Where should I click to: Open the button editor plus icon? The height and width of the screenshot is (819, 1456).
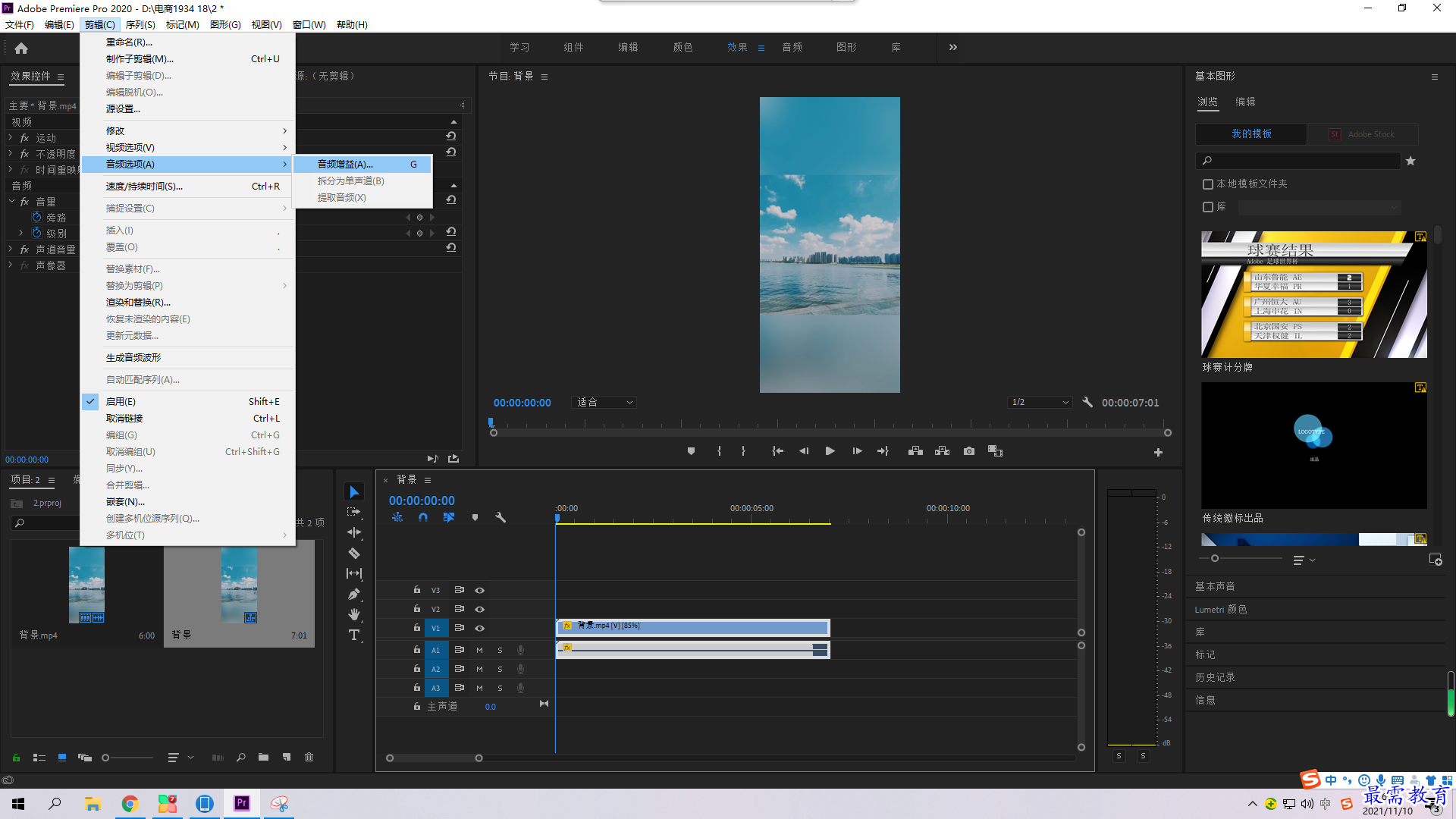pos(1158,453)
